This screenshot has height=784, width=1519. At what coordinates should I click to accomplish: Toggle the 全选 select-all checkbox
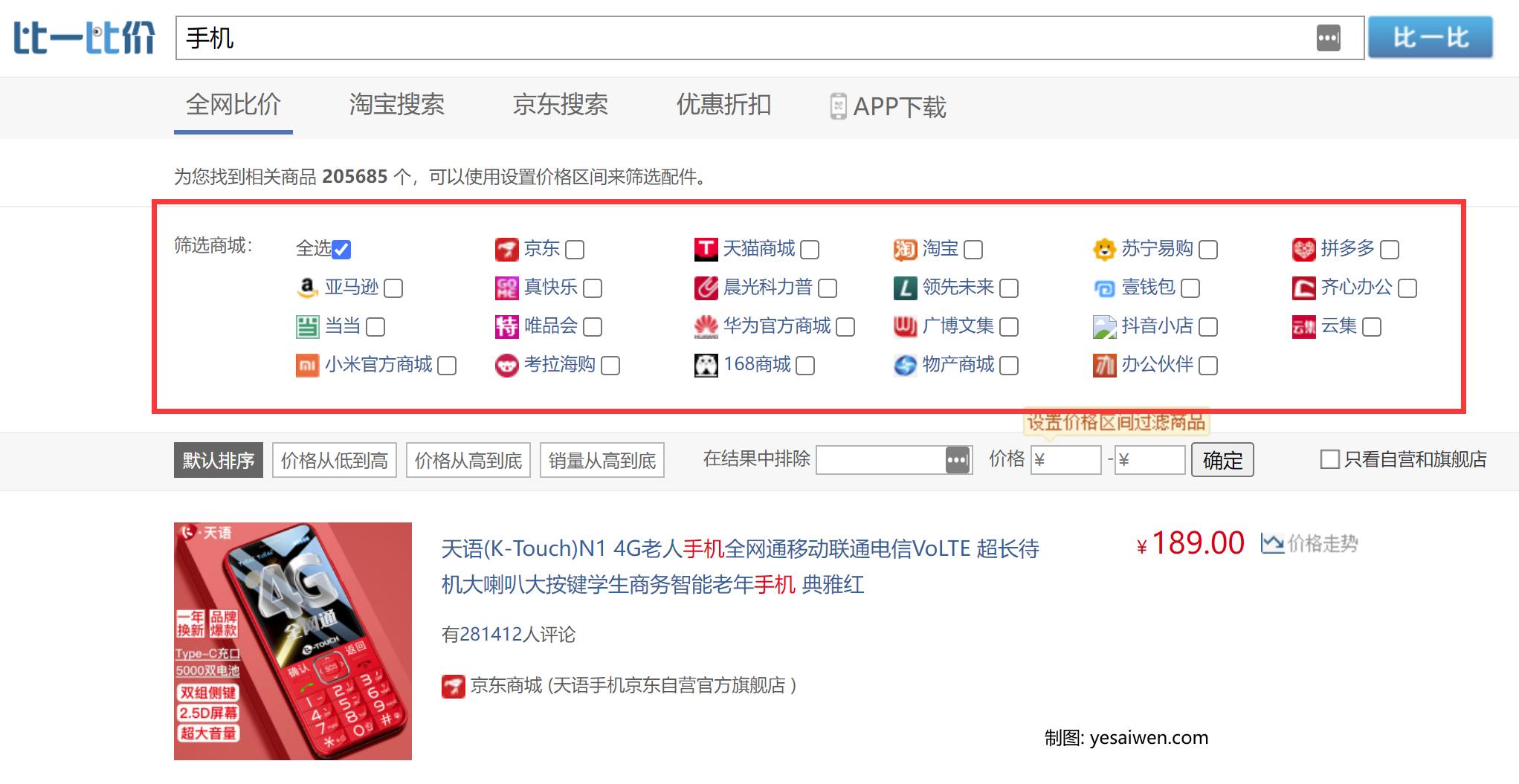pos(341,250)
